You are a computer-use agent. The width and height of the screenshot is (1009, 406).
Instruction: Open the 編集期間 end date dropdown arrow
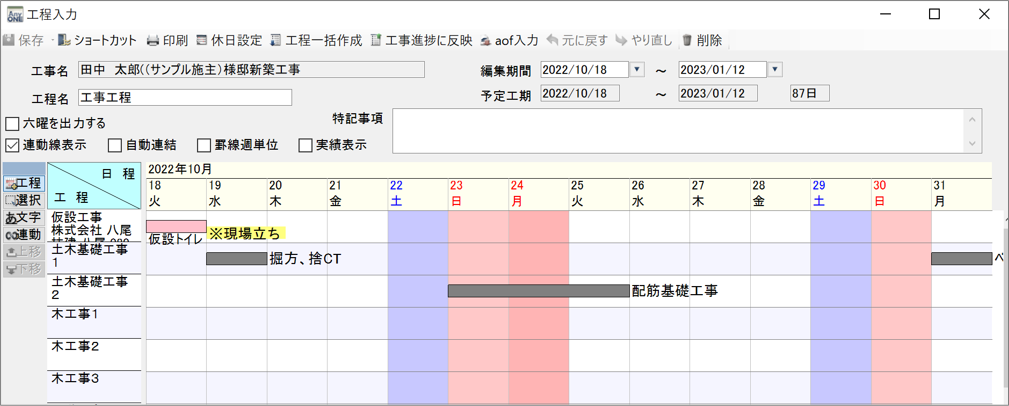[x=775, y=69]
